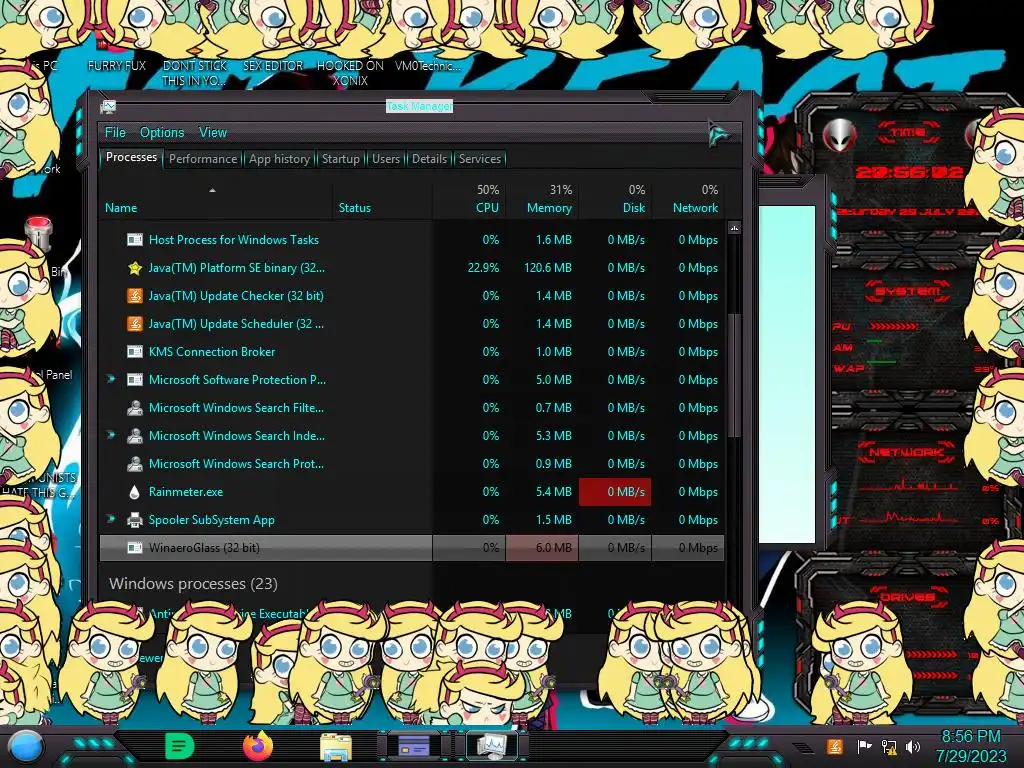Click the Task Manager title bar icon
This screenshot has width=1024, height=768.
108,106
